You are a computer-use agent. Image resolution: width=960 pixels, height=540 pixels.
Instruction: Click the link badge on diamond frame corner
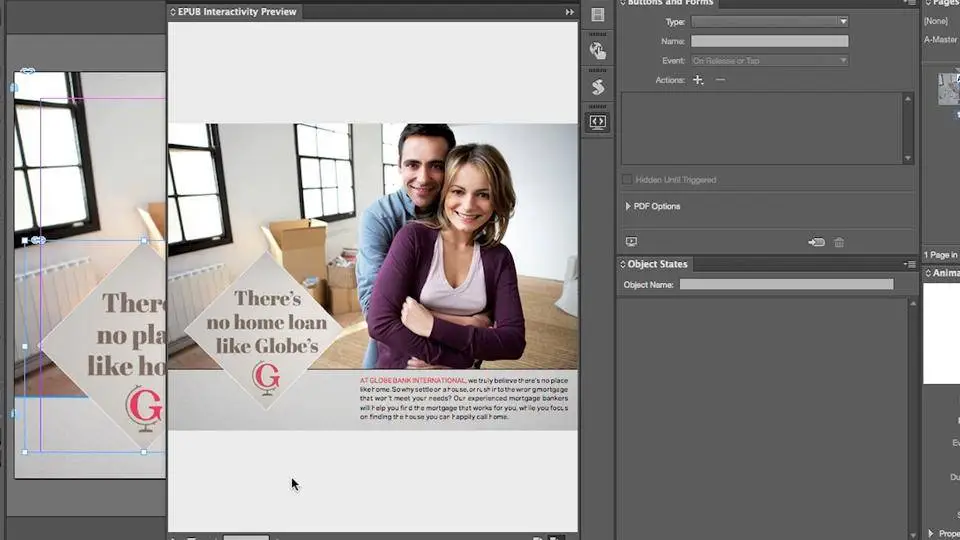[x=38, y=241]
